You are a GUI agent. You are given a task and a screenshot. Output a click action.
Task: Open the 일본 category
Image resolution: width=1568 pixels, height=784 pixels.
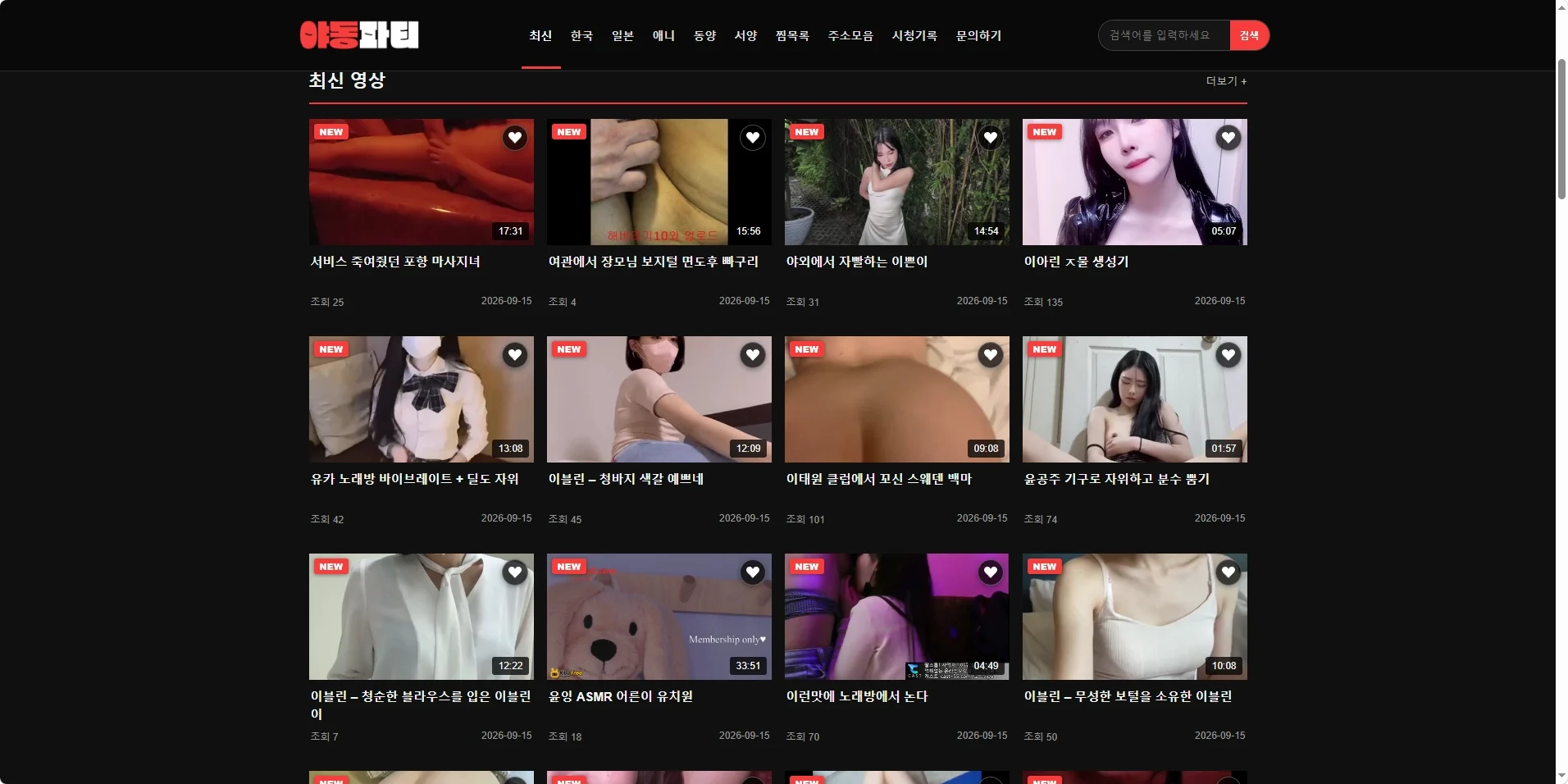(622, 35)
